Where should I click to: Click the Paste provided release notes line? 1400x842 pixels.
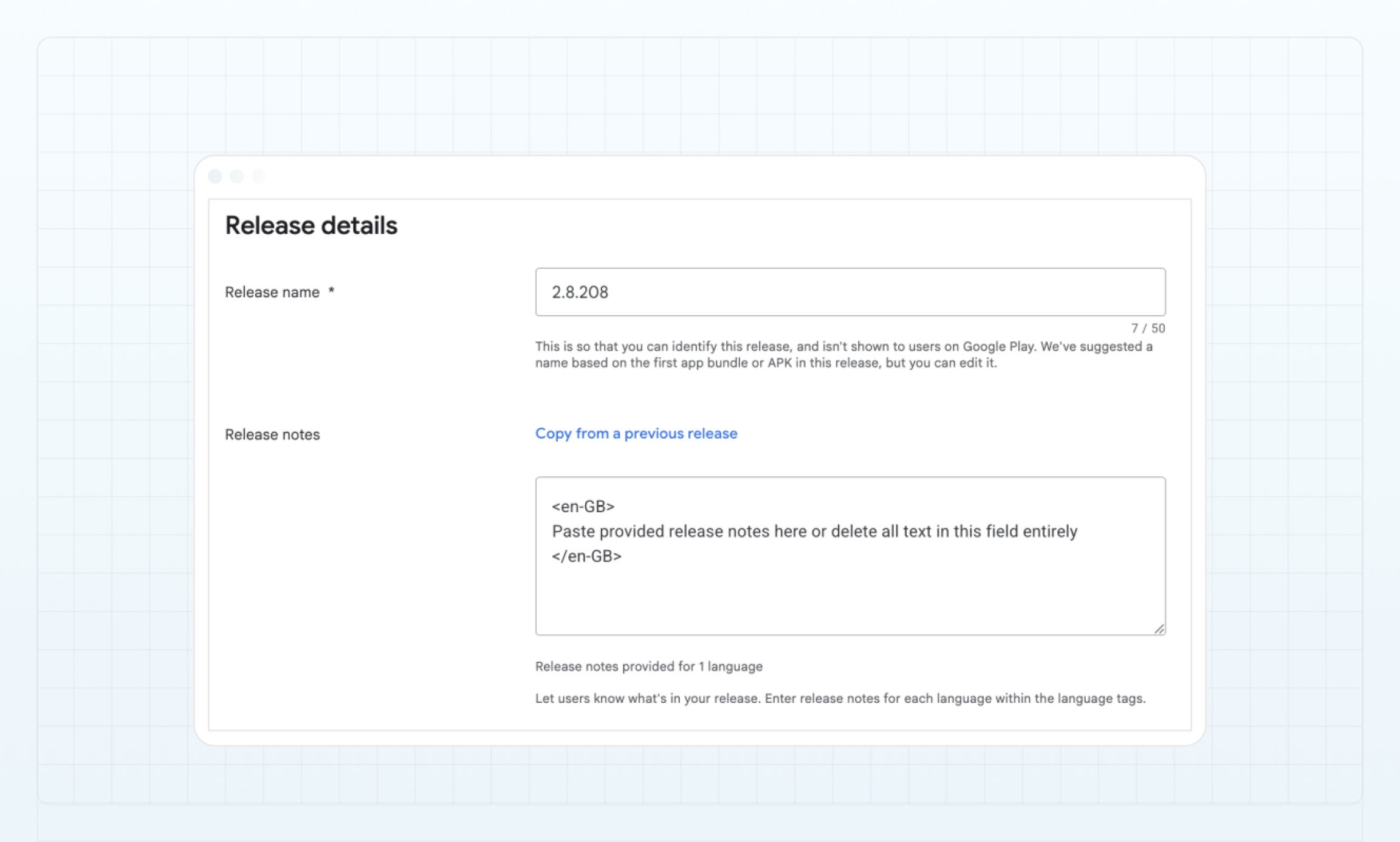click(x=814, y=532)
